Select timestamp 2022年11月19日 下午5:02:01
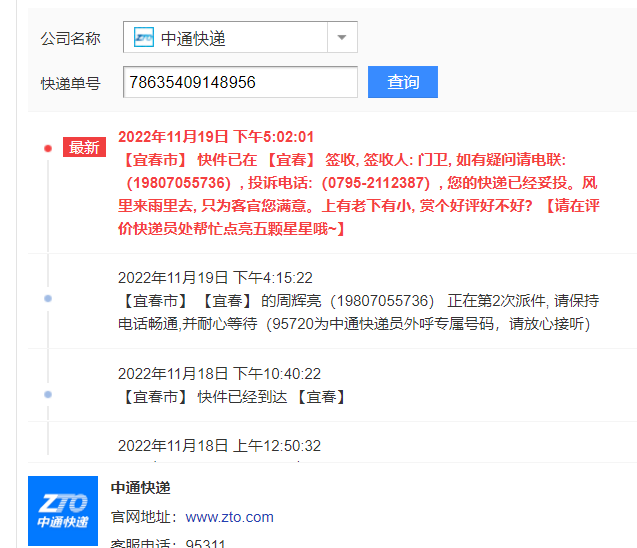Image resolution: width=637 pixels, height=548 pixels. tap(216, 137)
